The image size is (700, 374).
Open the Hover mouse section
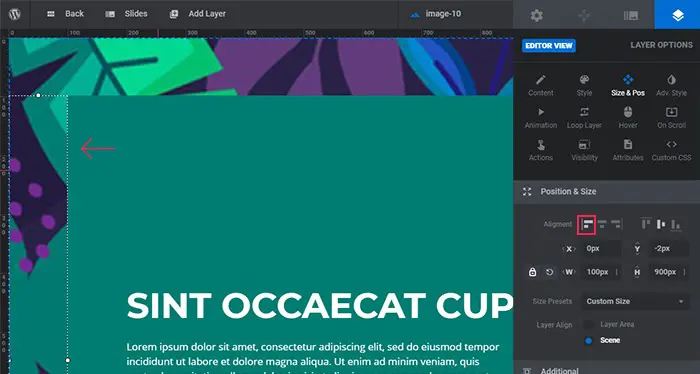pos(628,118)
